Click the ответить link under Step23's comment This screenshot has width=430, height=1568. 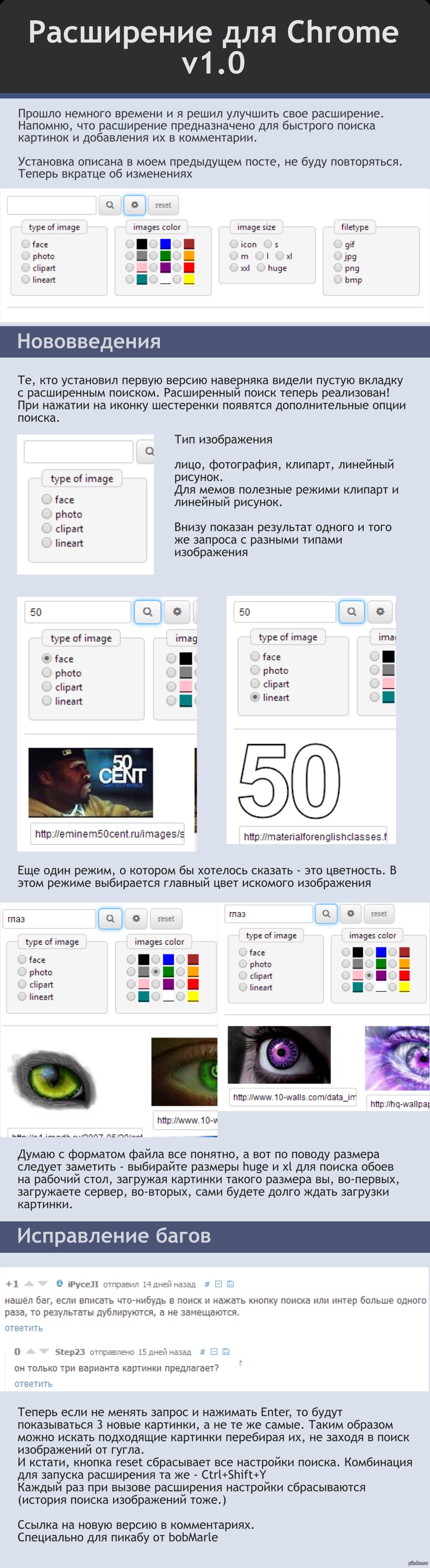pos(34,1384)
